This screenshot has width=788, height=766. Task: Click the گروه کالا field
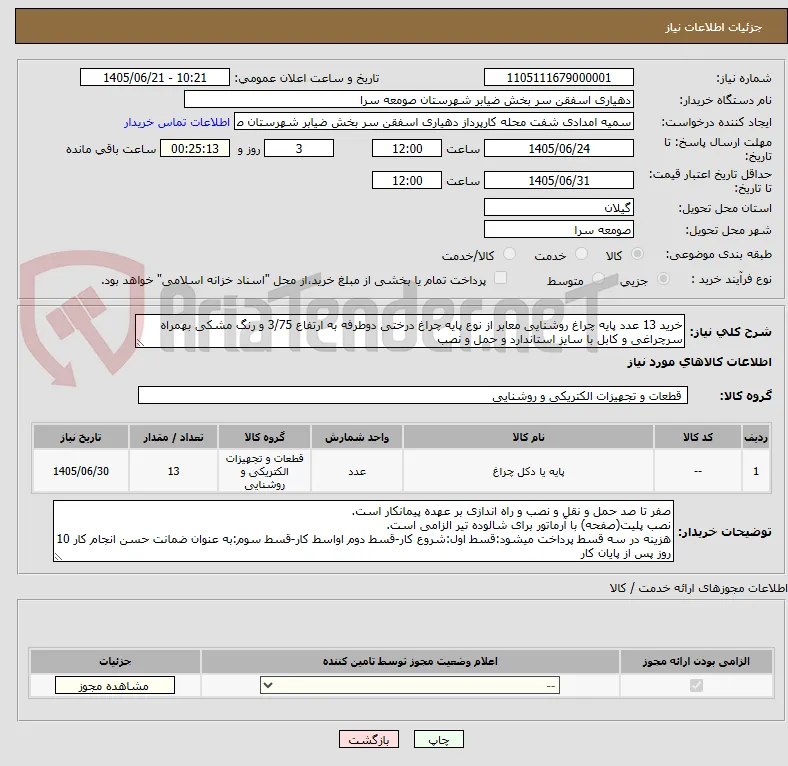(413, 396)
